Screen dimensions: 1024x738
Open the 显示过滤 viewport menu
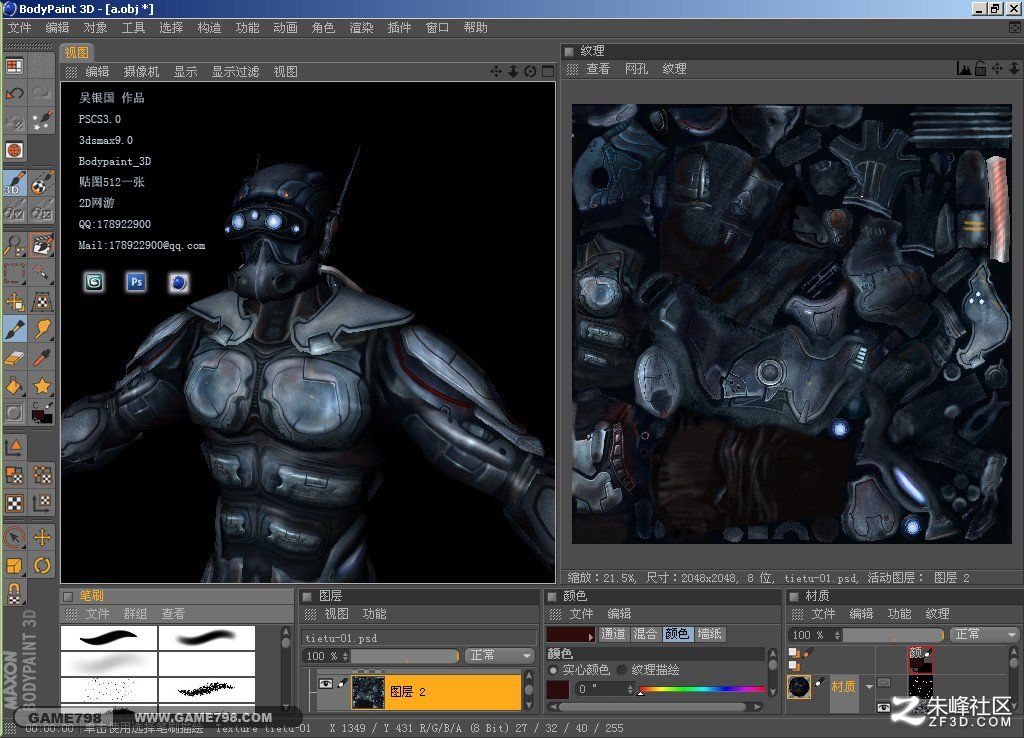point(235,71)
